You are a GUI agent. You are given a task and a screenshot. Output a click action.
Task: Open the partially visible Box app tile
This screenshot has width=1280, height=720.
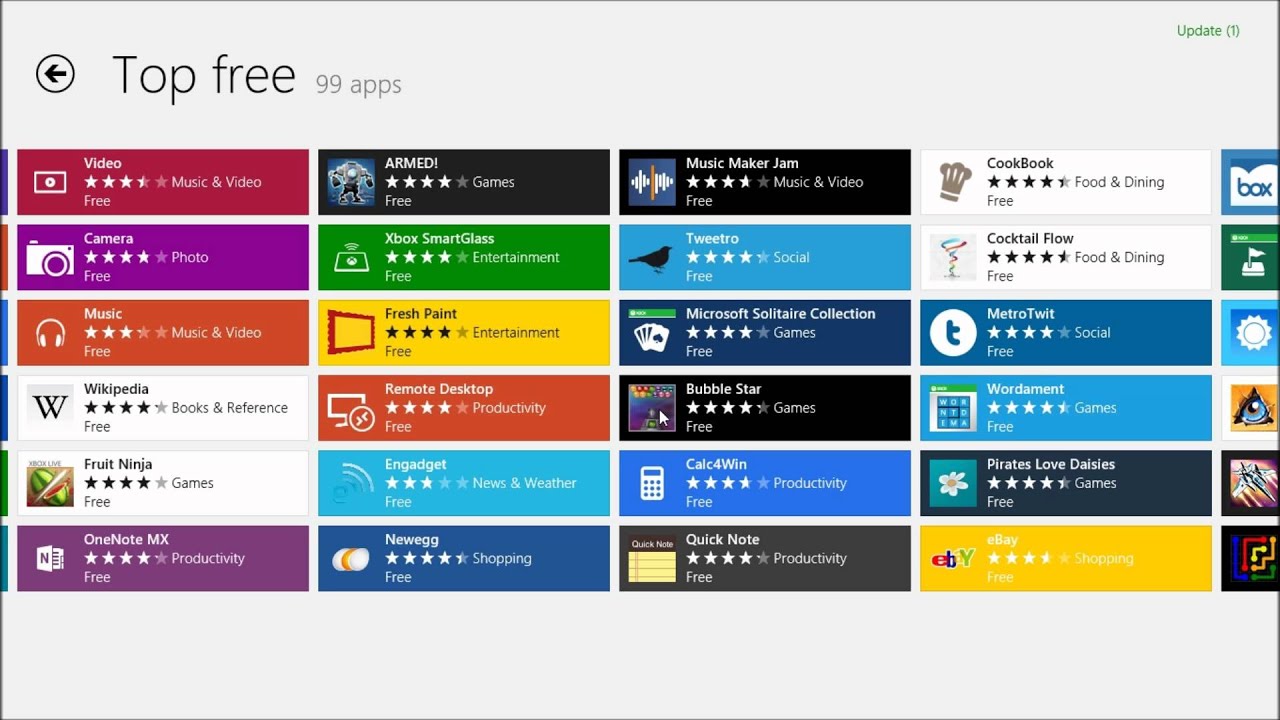[1250, 182]
